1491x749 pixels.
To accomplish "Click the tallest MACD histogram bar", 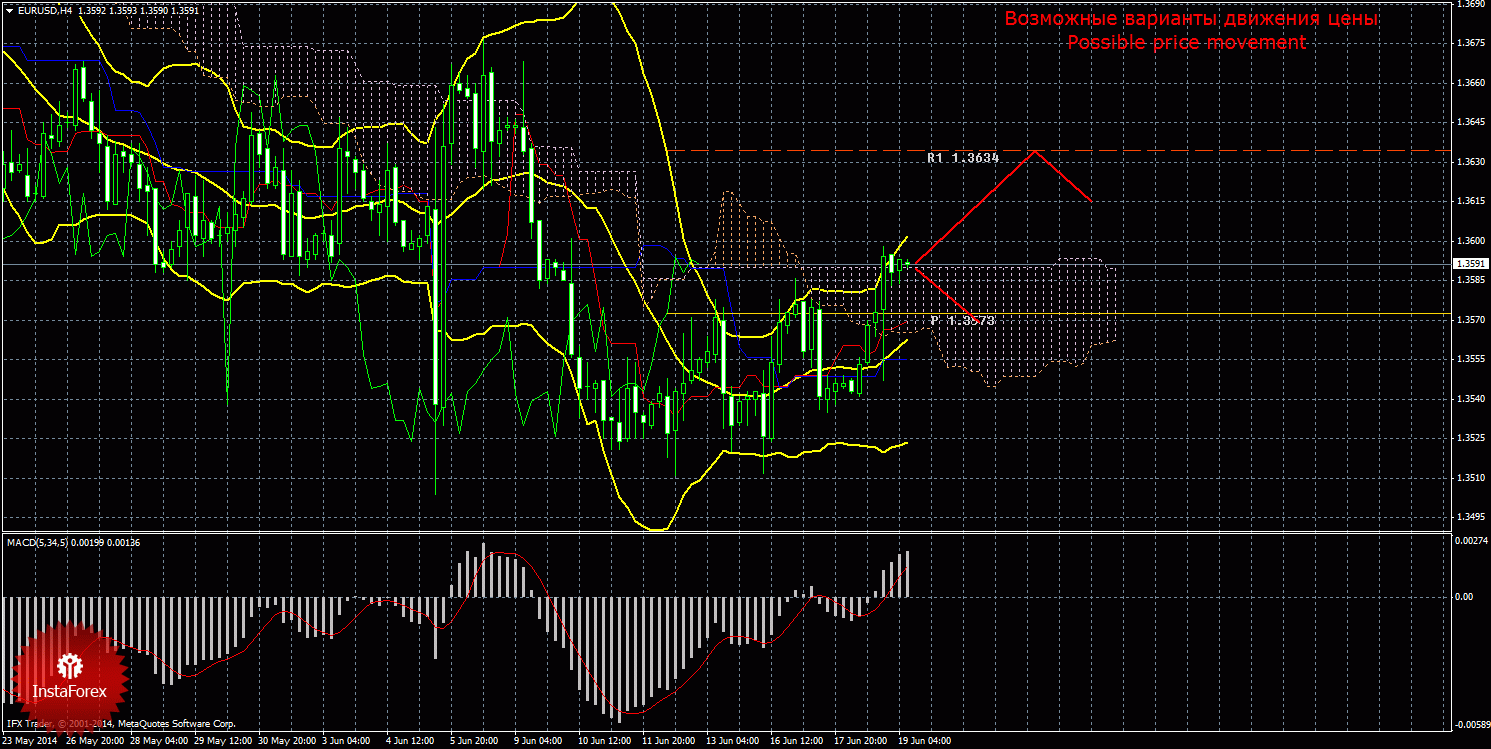I will pyautogui.click(x=620, y=660).
